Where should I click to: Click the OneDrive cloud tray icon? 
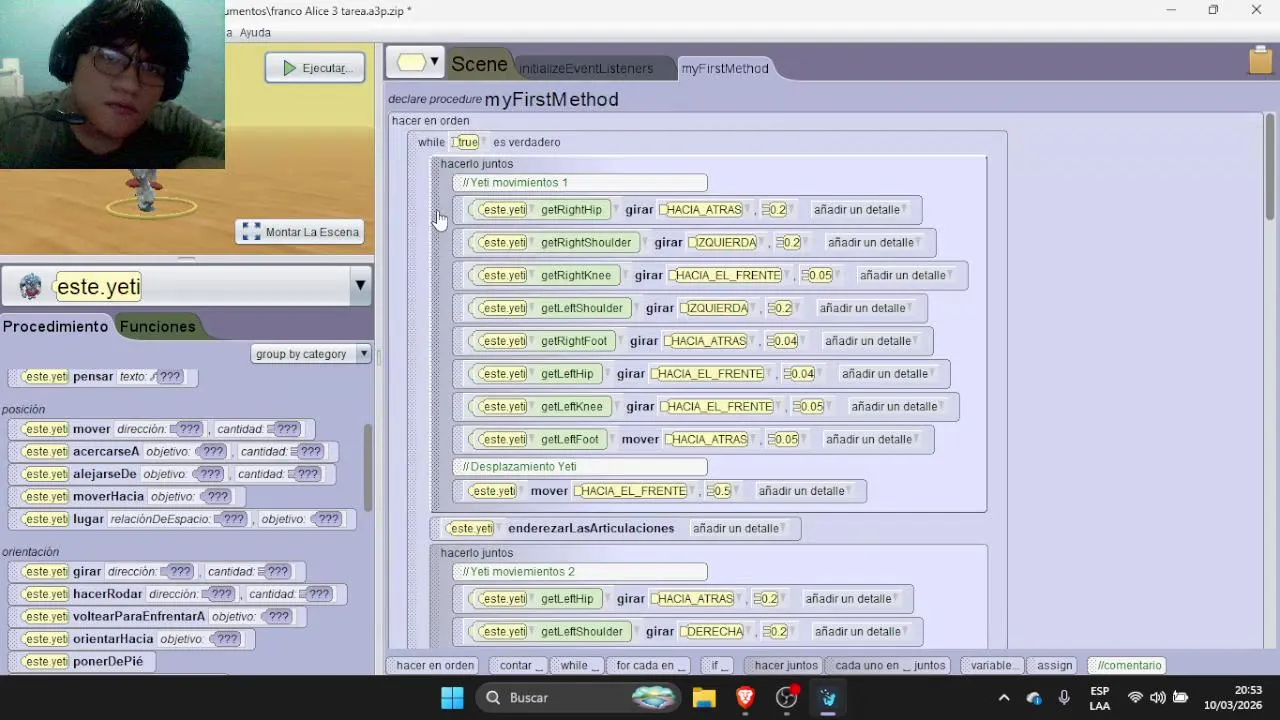pyautogui.click(x=1034, y=698)
